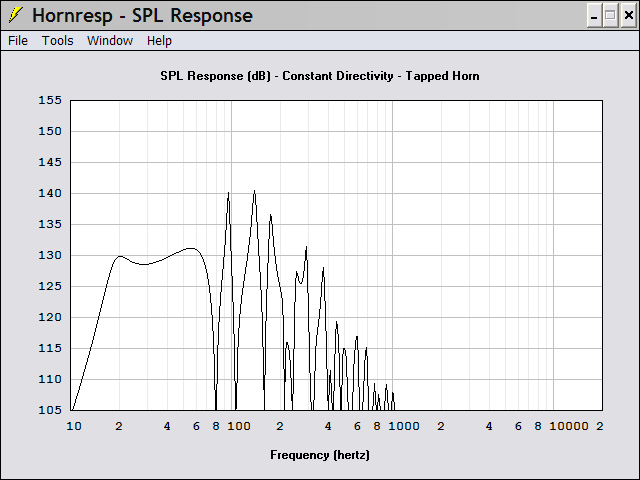Image resolution: width=640 pixels, height=480 pixels.
Task: Click the 105 dB y-axis label
Action: coord(50,410)
